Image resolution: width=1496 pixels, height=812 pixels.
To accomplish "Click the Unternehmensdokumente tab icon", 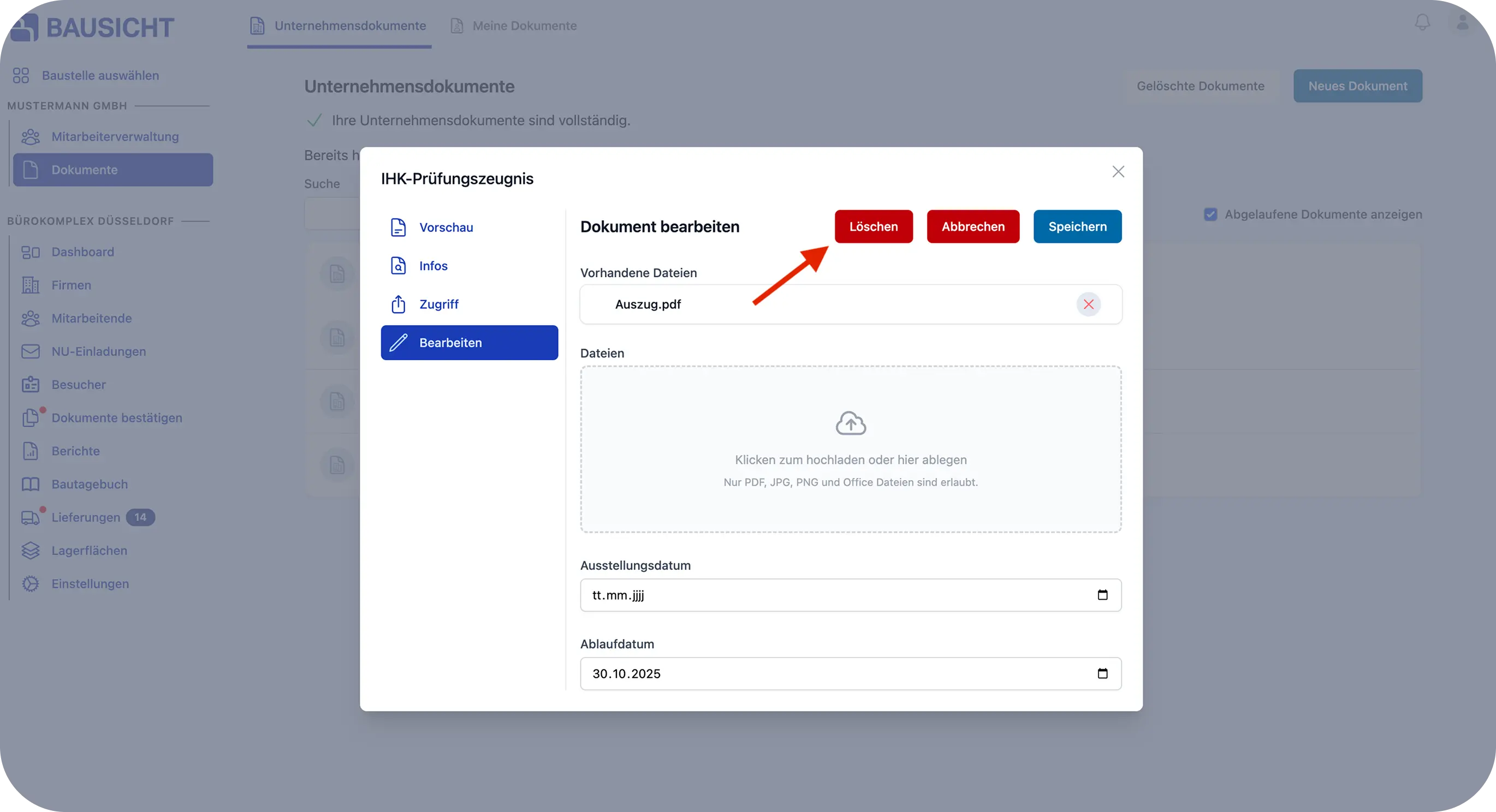I will pyautogui.click(x=257, y=26).
